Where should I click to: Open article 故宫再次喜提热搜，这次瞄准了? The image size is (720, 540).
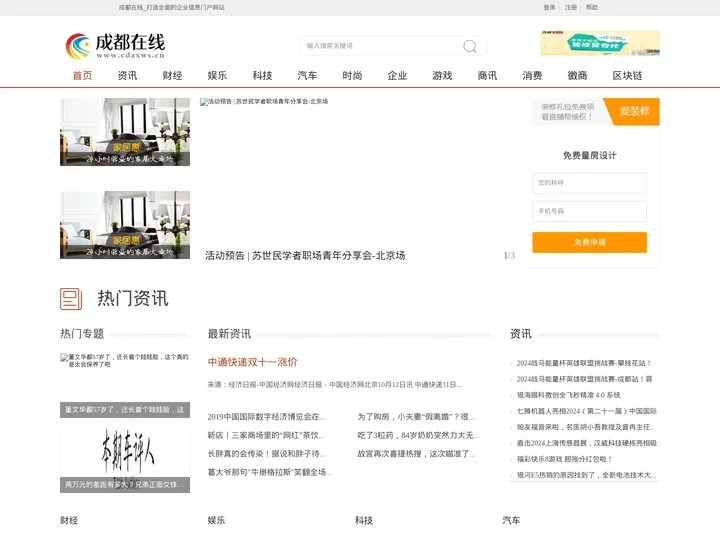pyautogui.click(x=416, y=454)
